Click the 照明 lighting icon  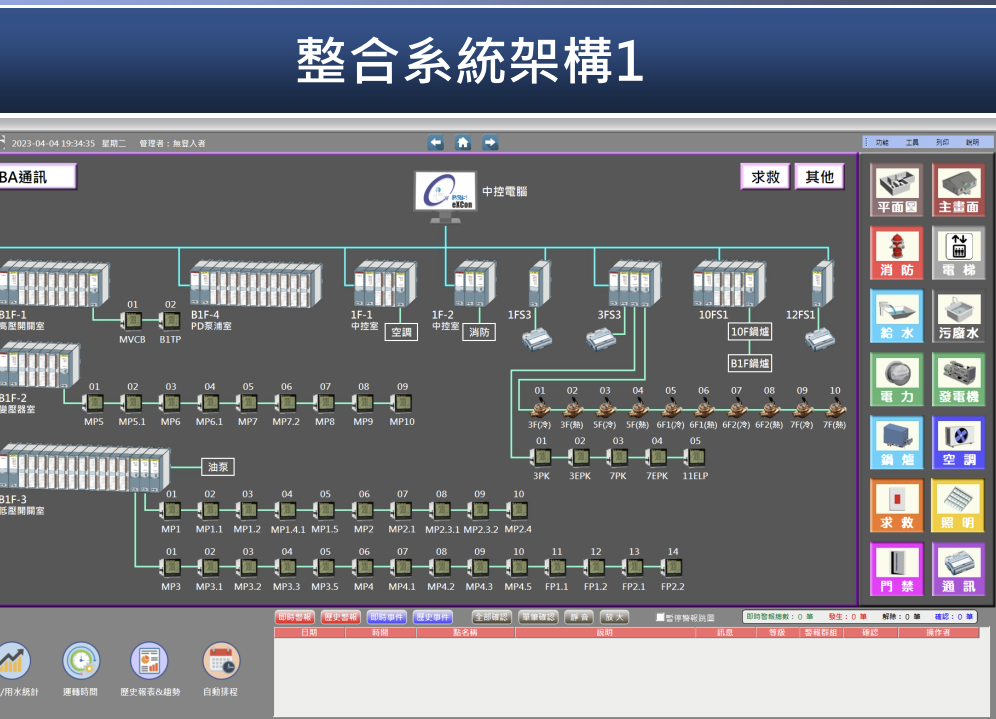tap(958, 505)
